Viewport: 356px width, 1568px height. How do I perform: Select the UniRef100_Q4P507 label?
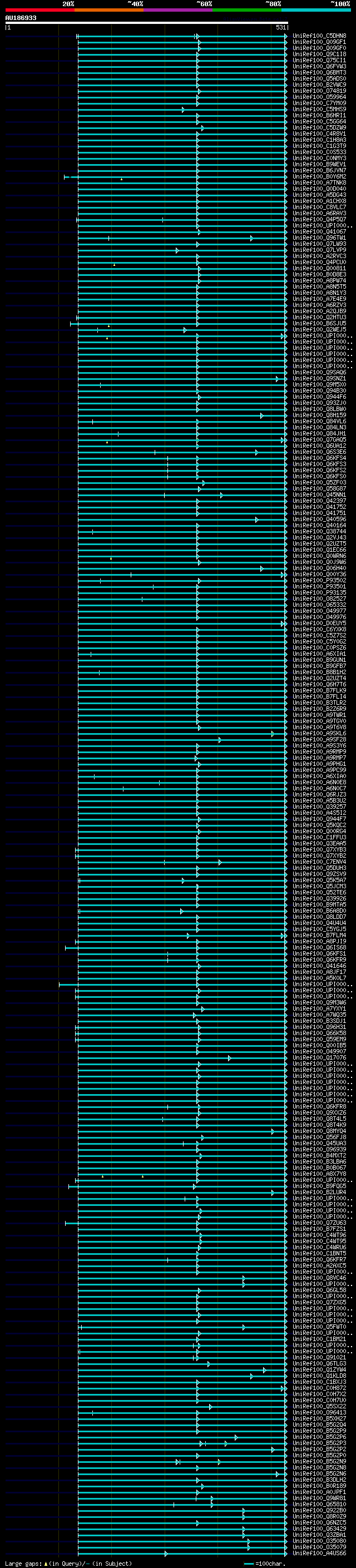tap(319, 219)
